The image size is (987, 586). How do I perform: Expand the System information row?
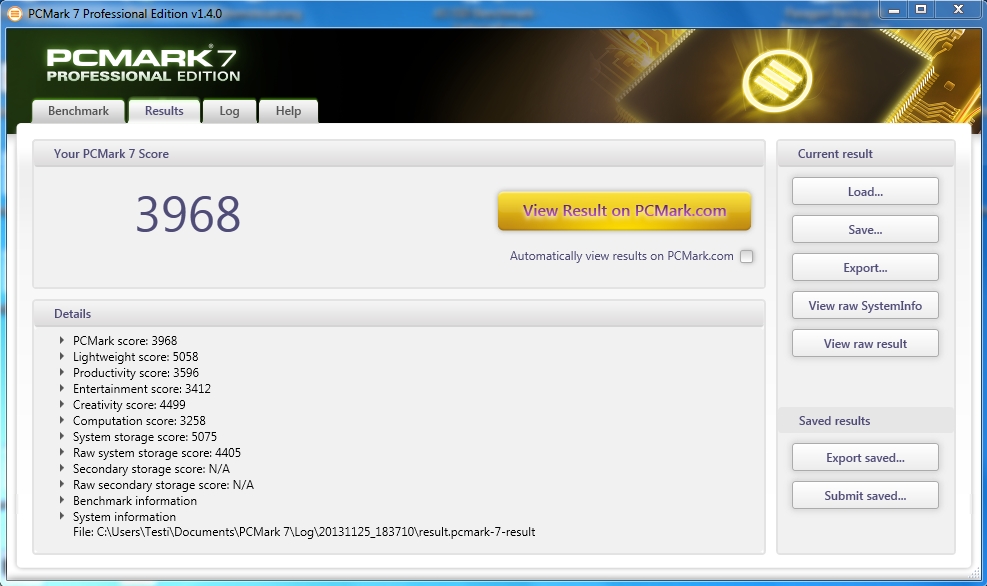(62, 516)
